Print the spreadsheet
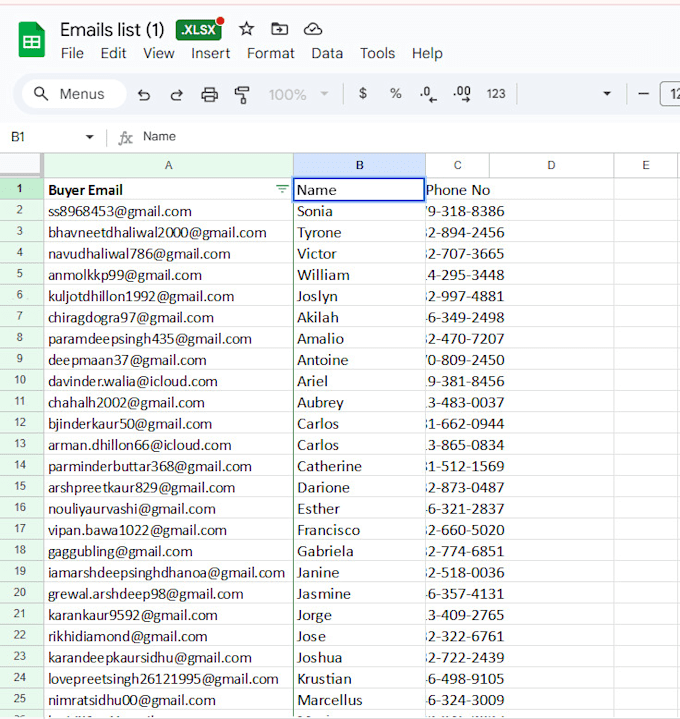 click(x=210, y=94)
